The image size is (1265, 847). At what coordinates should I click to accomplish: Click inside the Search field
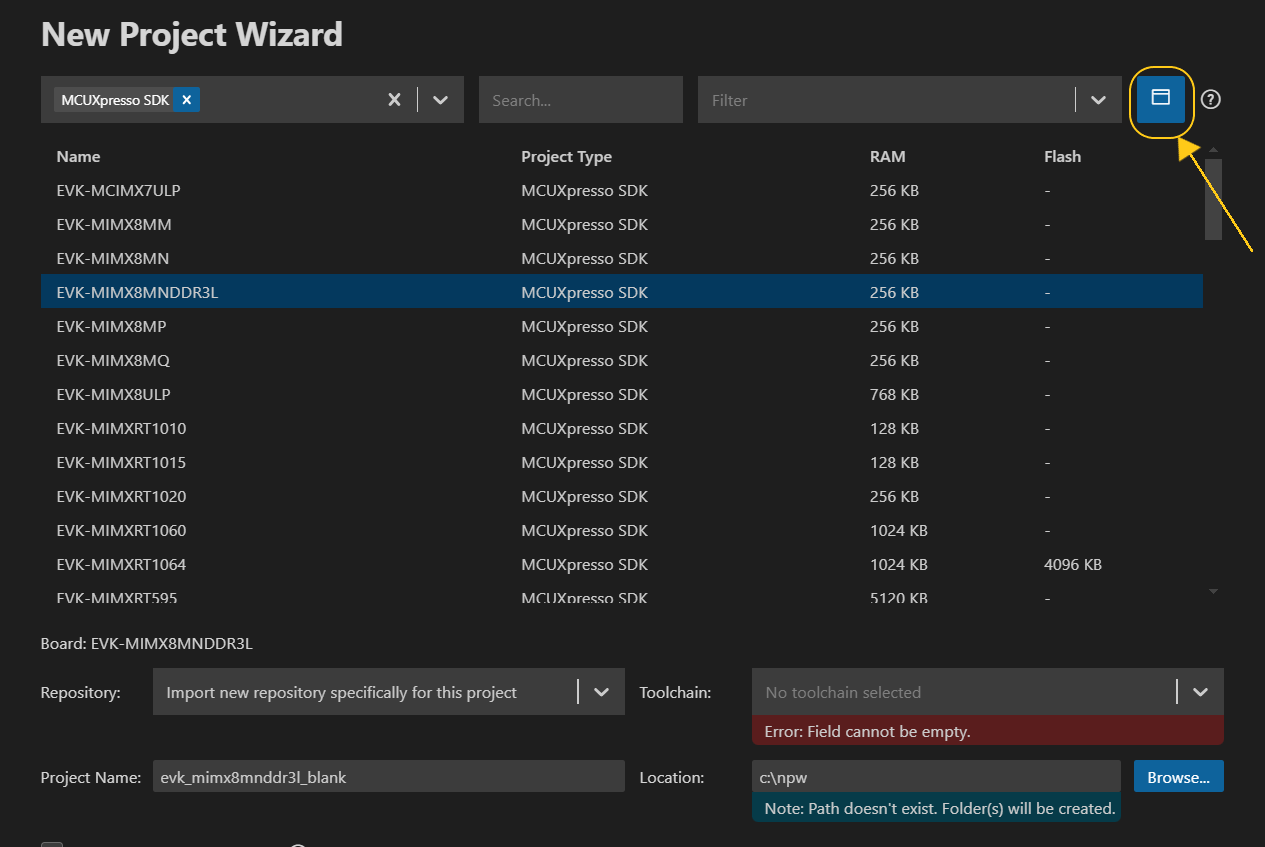click(580, 99)
